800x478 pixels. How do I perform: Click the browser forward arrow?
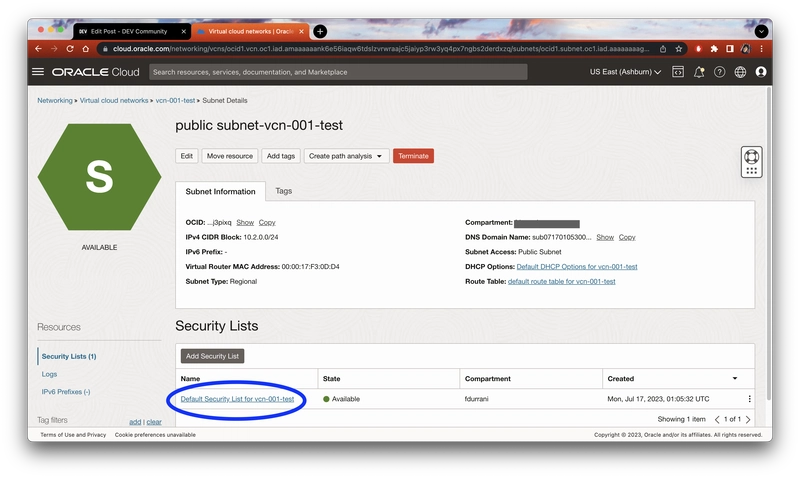54,48
